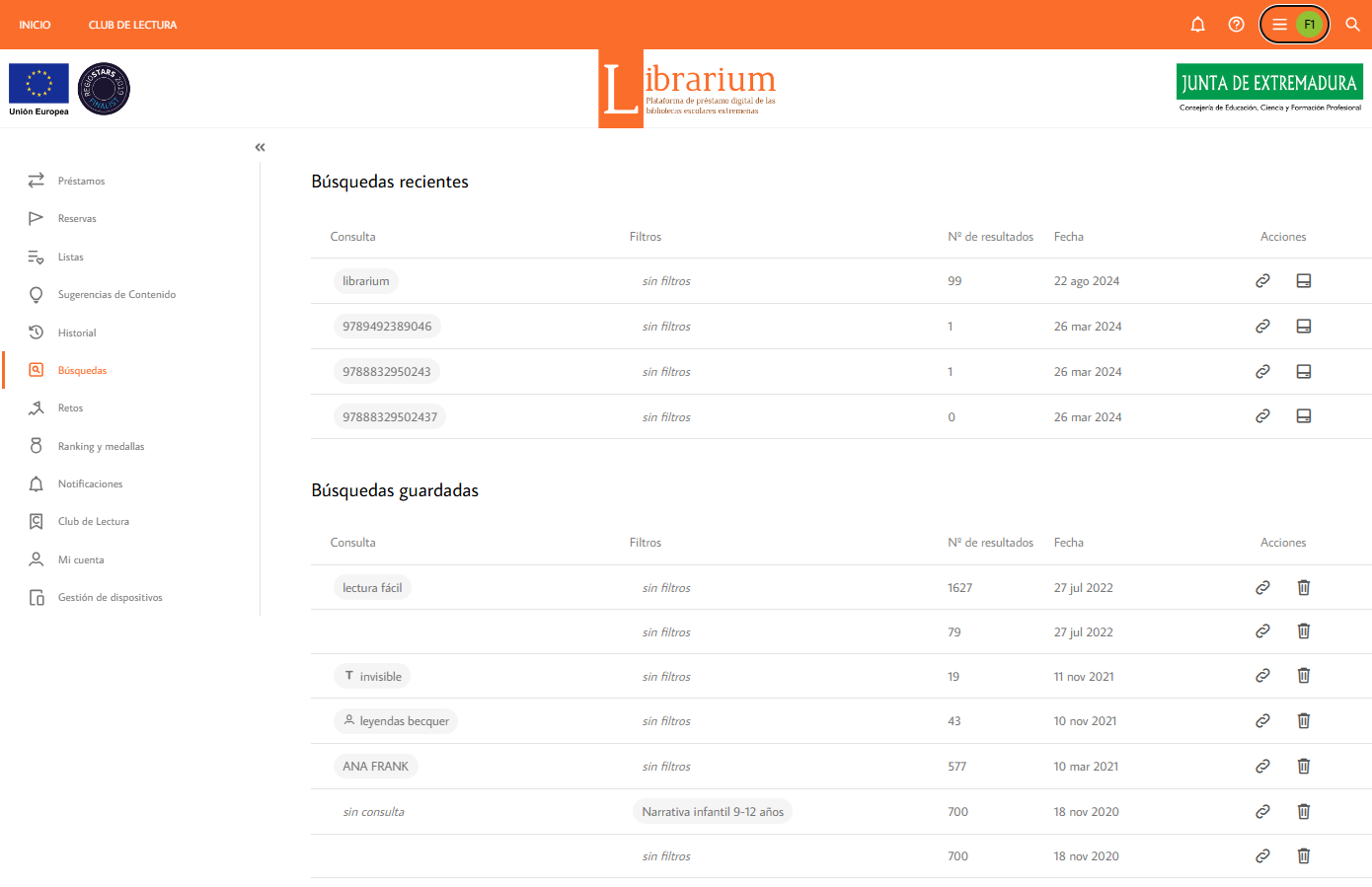Click the 'Narrativa infantil 9-12 años' filter chip

click(712, 812)
